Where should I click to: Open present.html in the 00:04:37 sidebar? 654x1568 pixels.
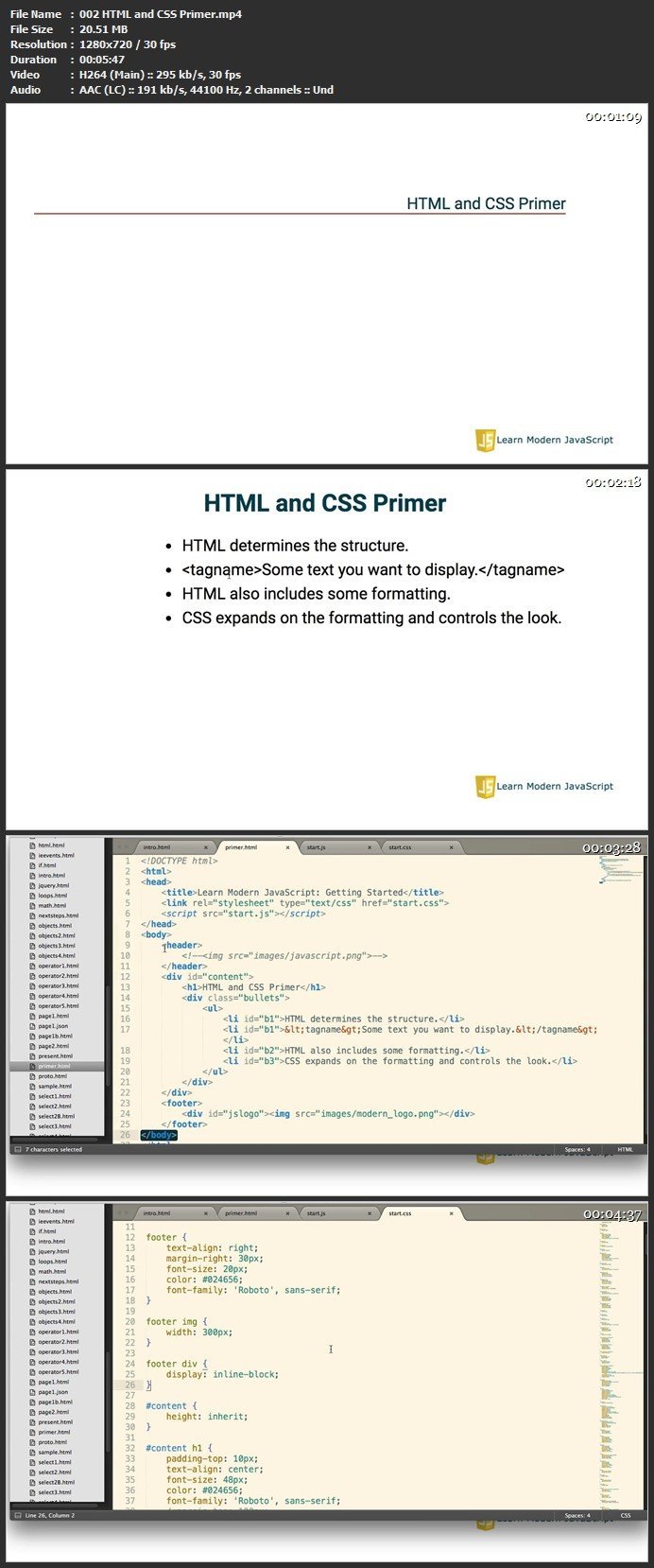click(x=56, y=1422)
